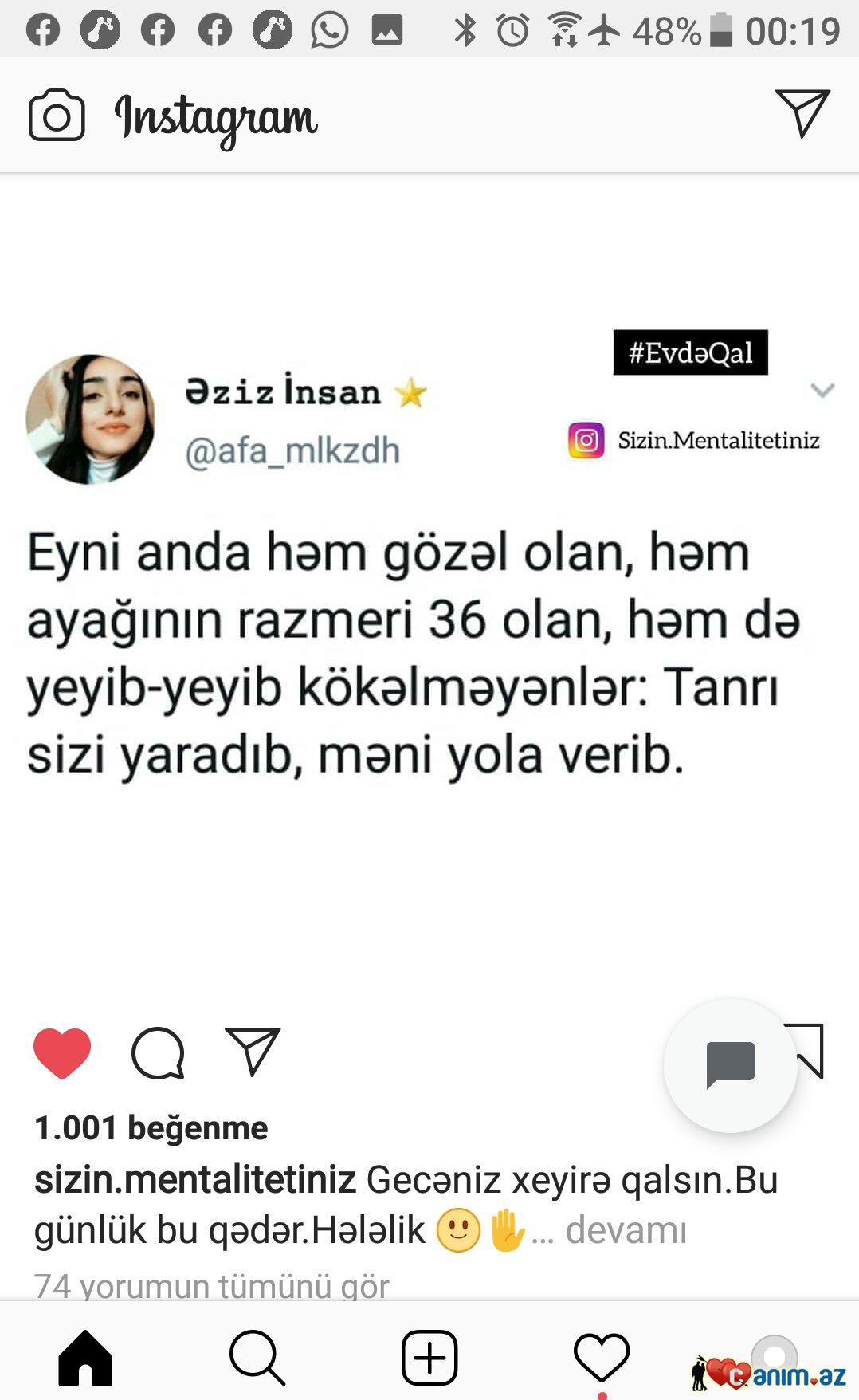859x1400 pixels.
Task: Toggle the bookmark save icon
Action: tap(805, 1051)
